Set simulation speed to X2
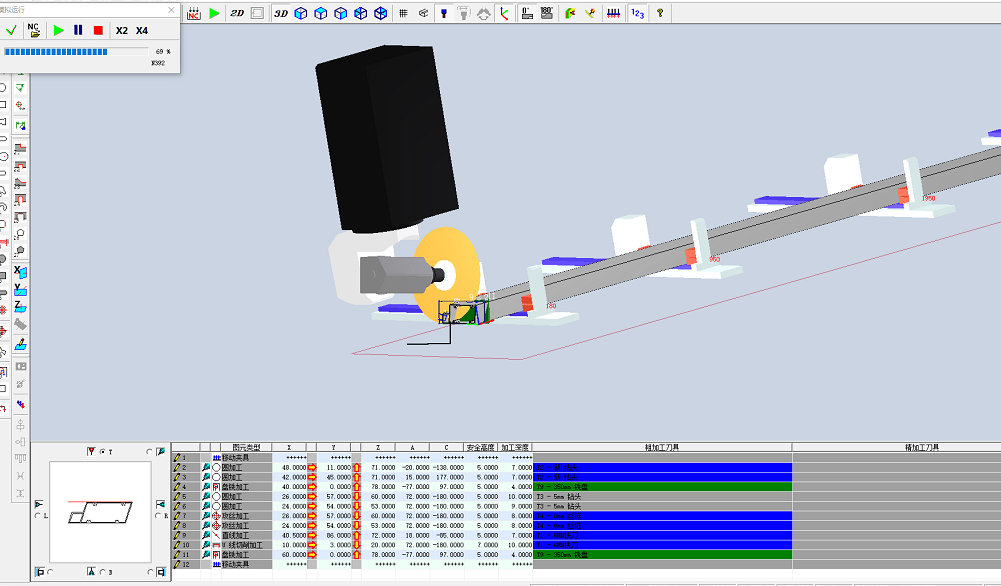Image resolution: width=1001 pixels, height=586 pixels. (x=122, y=31)
